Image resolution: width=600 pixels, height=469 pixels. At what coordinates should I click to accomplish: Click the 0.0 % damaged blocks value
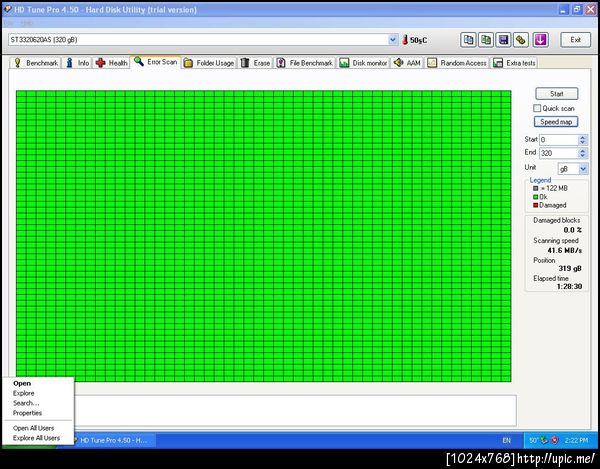[572, 230]
